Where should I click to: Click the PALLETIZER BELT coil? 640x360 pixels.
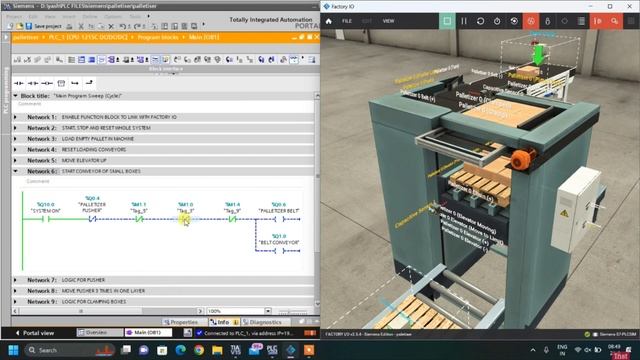click(279, 219)
